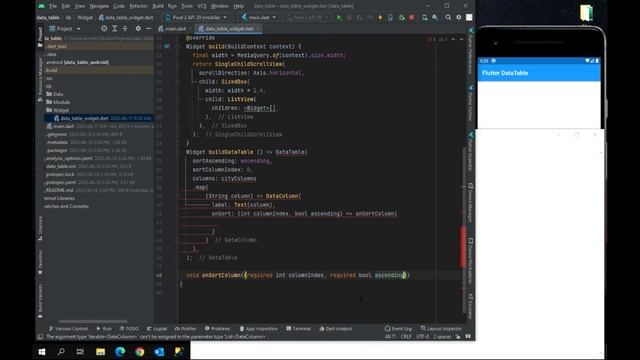Click Expand All icon in Project panel
Image resolution: width=640 pixels, height=360 pixels.
pos(115,29)
